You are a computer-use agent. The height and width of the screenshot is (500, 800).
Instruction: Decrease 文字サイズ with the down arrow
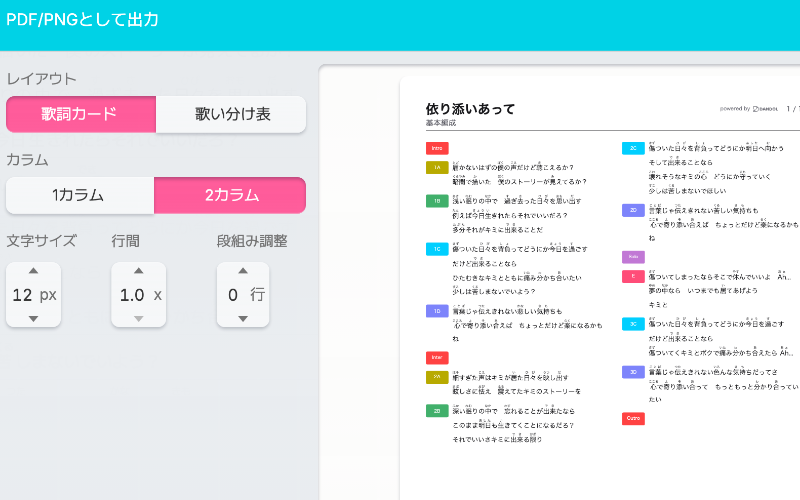33,319
